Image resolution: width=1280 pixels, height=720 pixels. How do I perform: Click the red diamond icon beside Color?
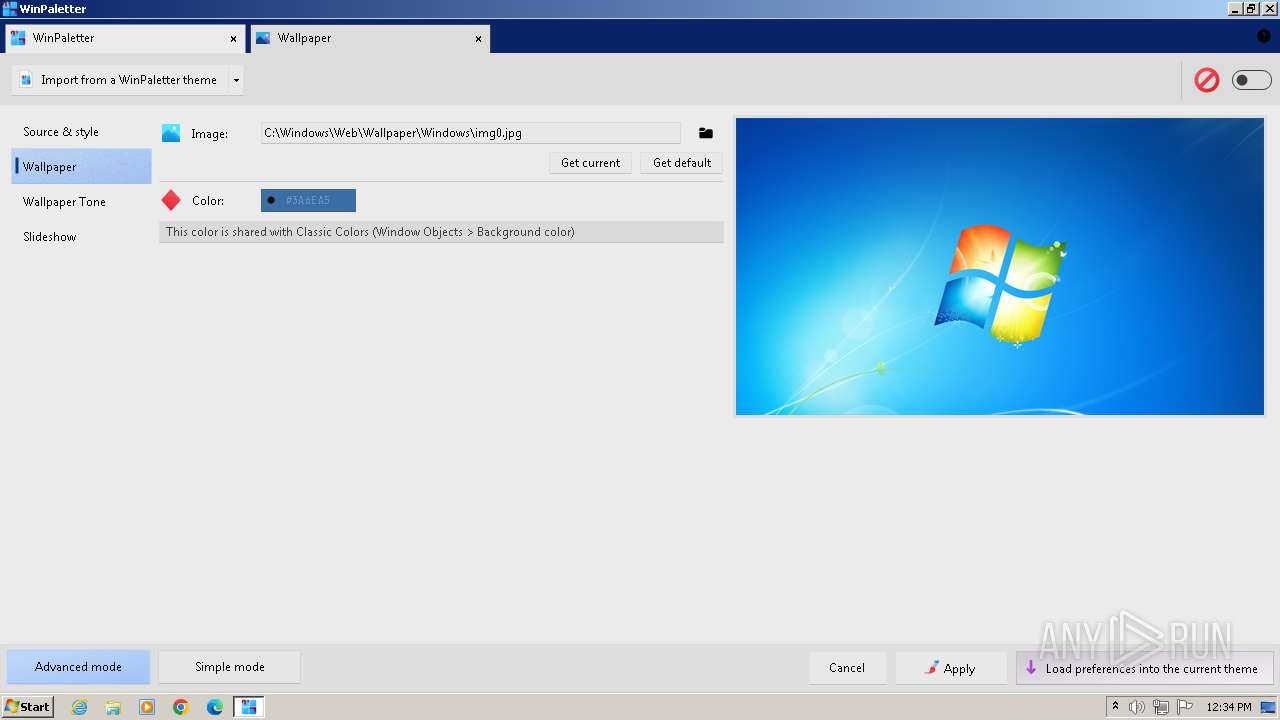pos(171,200)
